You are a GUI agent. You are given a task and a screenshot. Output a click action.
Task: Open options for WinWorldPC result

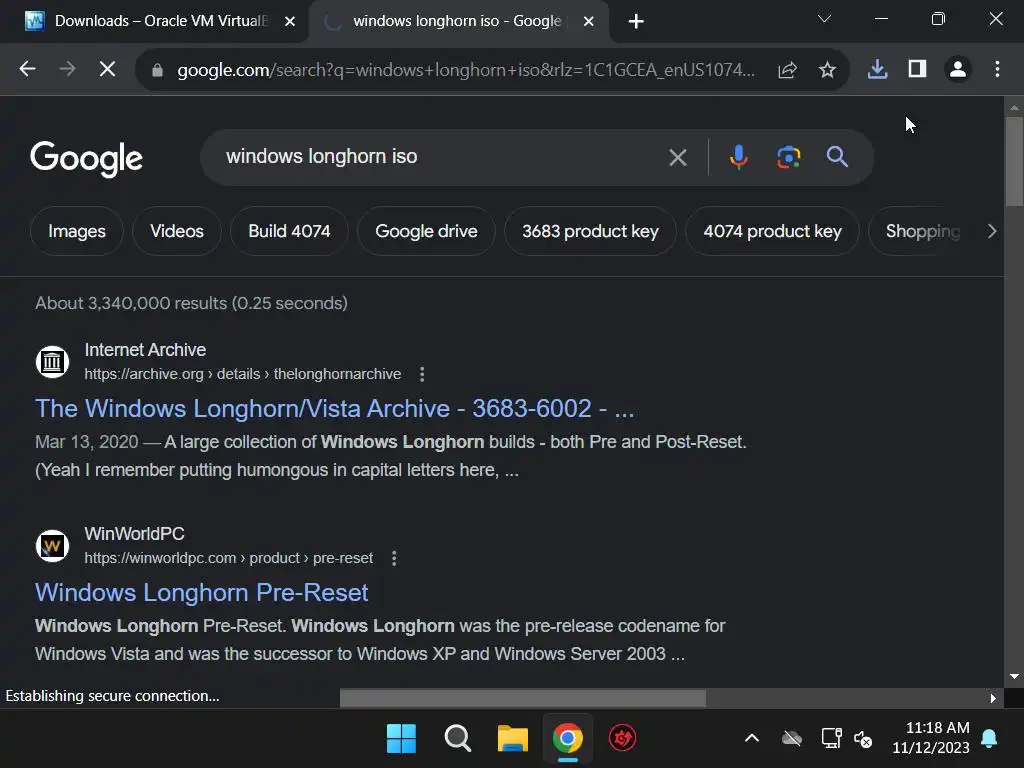(x=394, y=558)
